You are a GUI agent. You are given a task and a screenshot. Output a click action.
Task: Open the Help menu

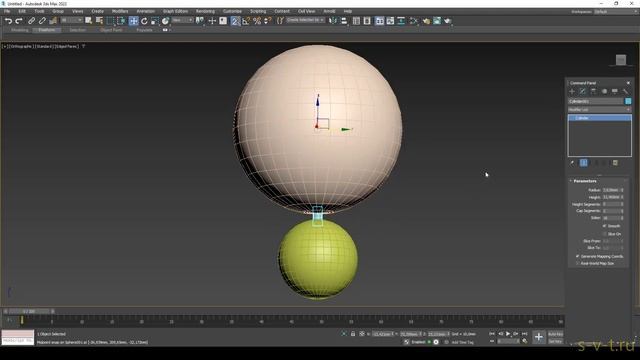(x=348, y=11)
